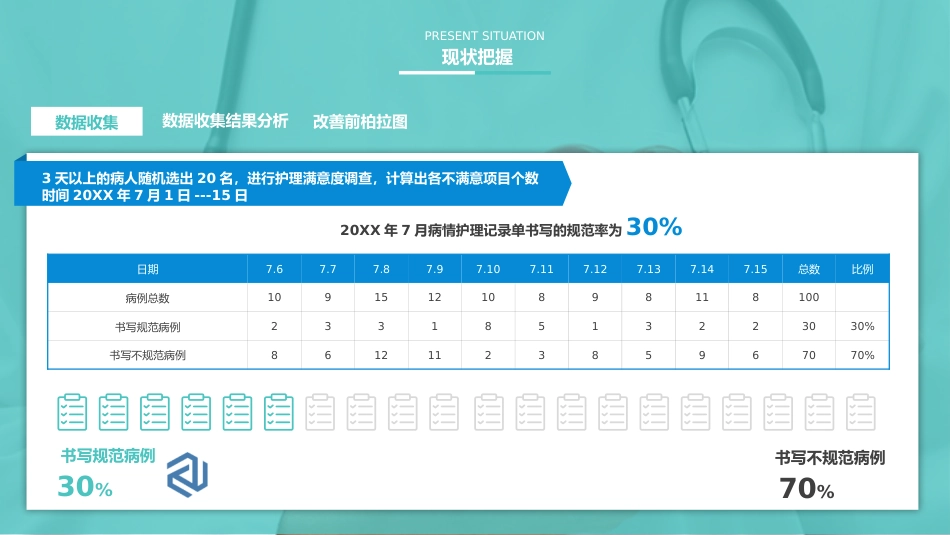Switch to the 数据收集结果分析 tab

click(x=225, y=121)
